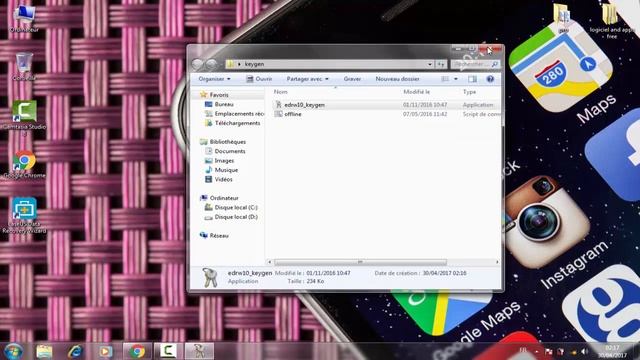
Task: Open File Explorer from taskbar
Action: (44, 351)
